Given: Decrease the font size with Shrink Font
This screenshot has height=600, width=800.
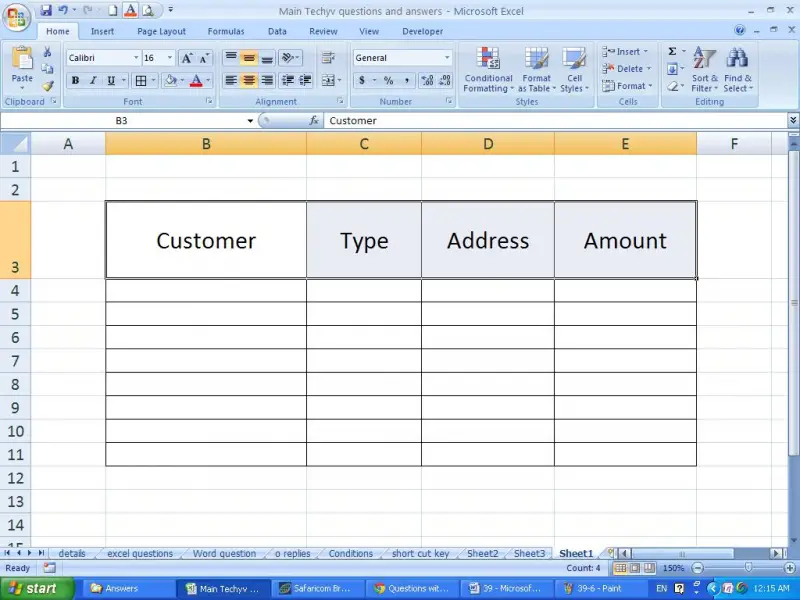Looking at the screenshot, I should (204, 58).
